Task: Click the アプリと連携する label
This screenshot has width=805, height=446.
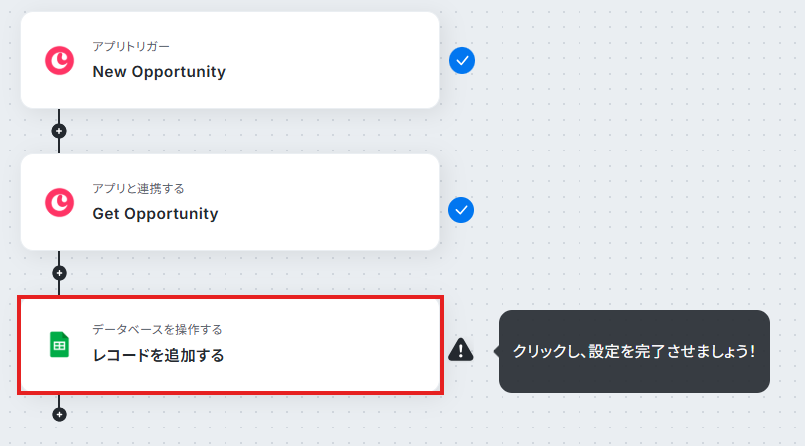Action: coord(138,189)
